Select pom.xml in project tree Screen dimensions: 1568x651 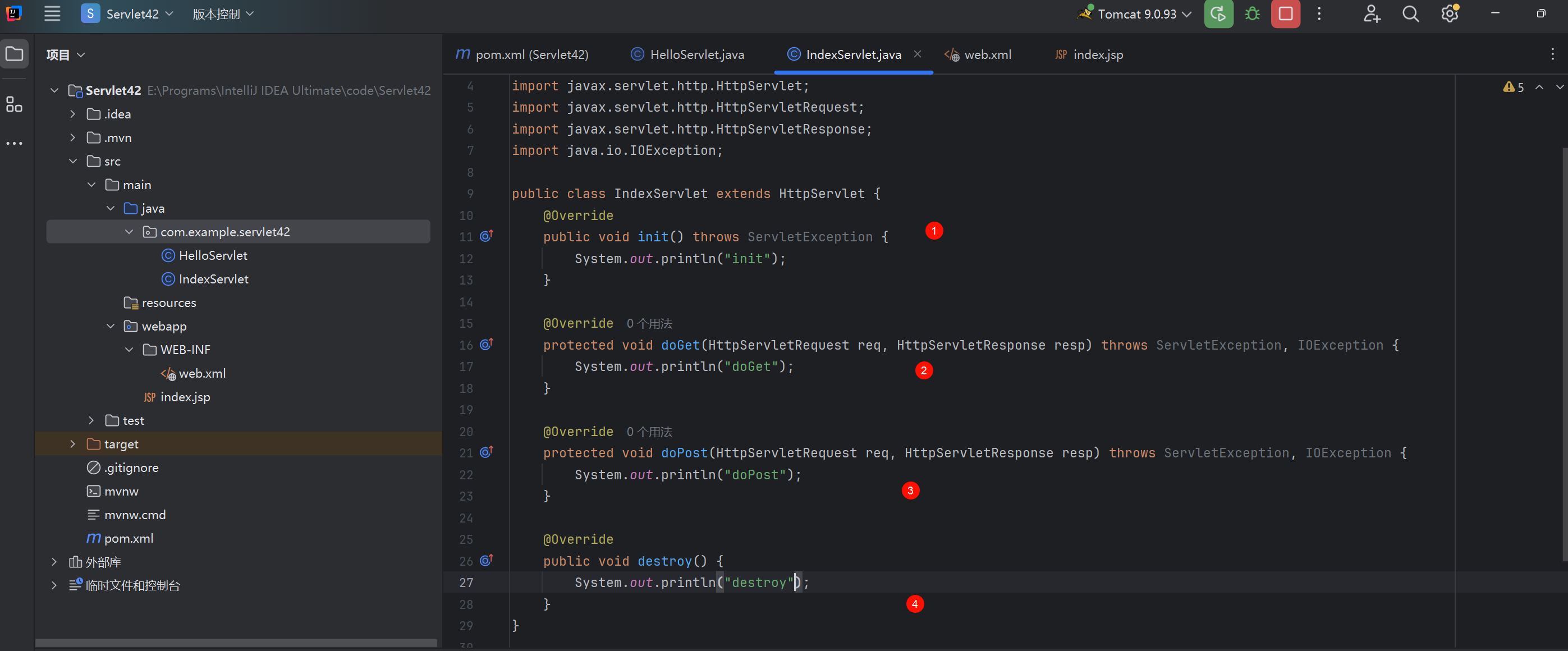[x=129, y=538]
